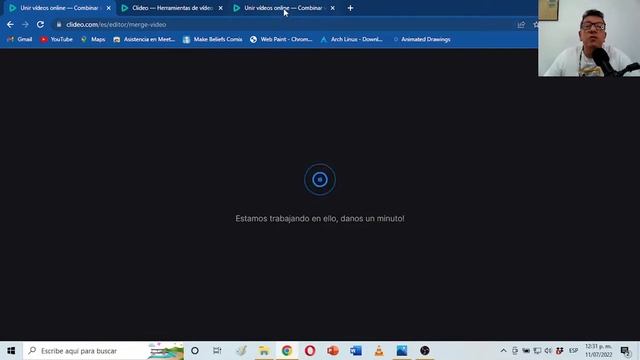
Task: Reload the current page
Action: coord(40,24)
